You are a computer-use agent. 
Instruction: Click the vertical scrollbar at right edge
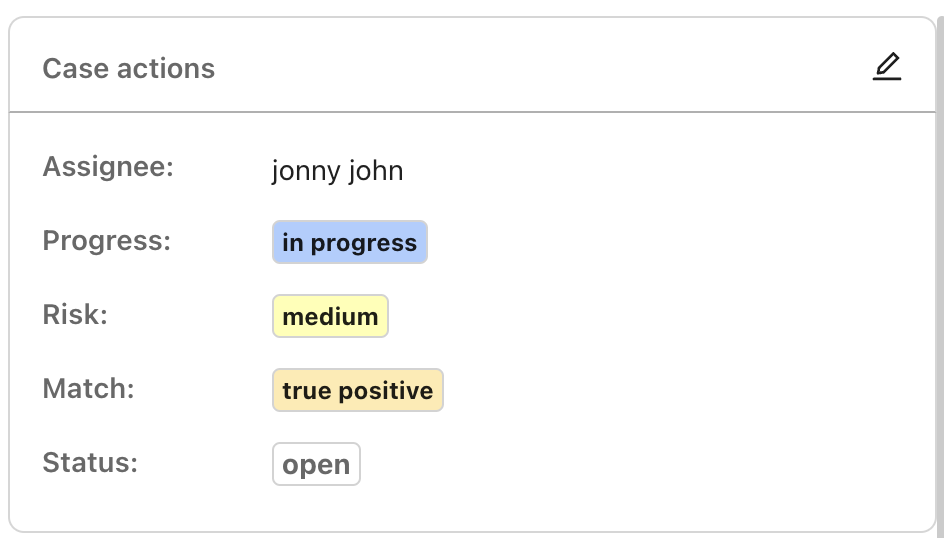940,269
